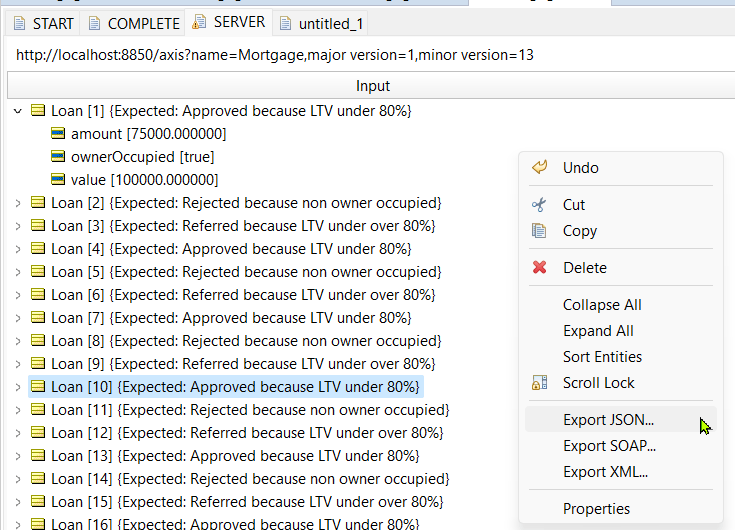Click the Undo arrow icon in context menu
This screenshot has height=530, width=735.
pos(540,168)
